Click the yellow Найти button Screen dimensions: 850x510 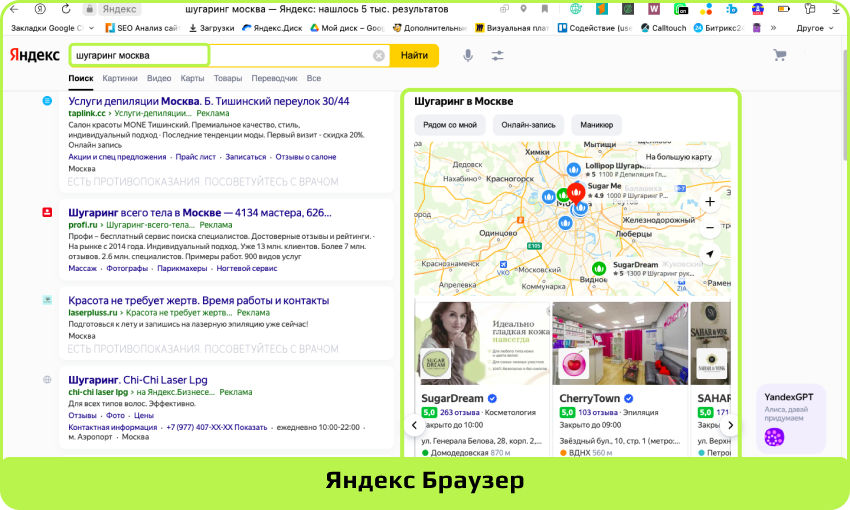coord(414,55)
